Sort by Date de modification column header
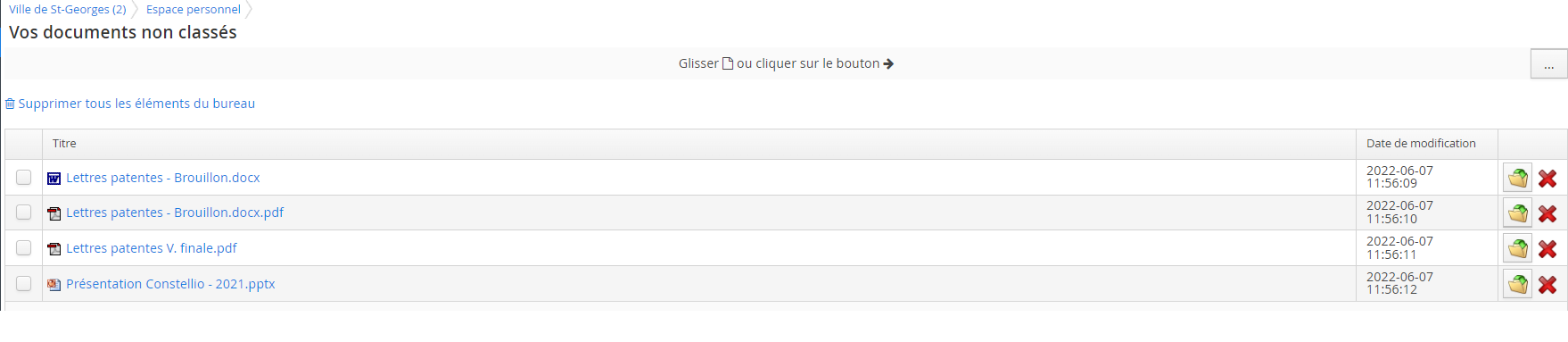 [1421, 144]
